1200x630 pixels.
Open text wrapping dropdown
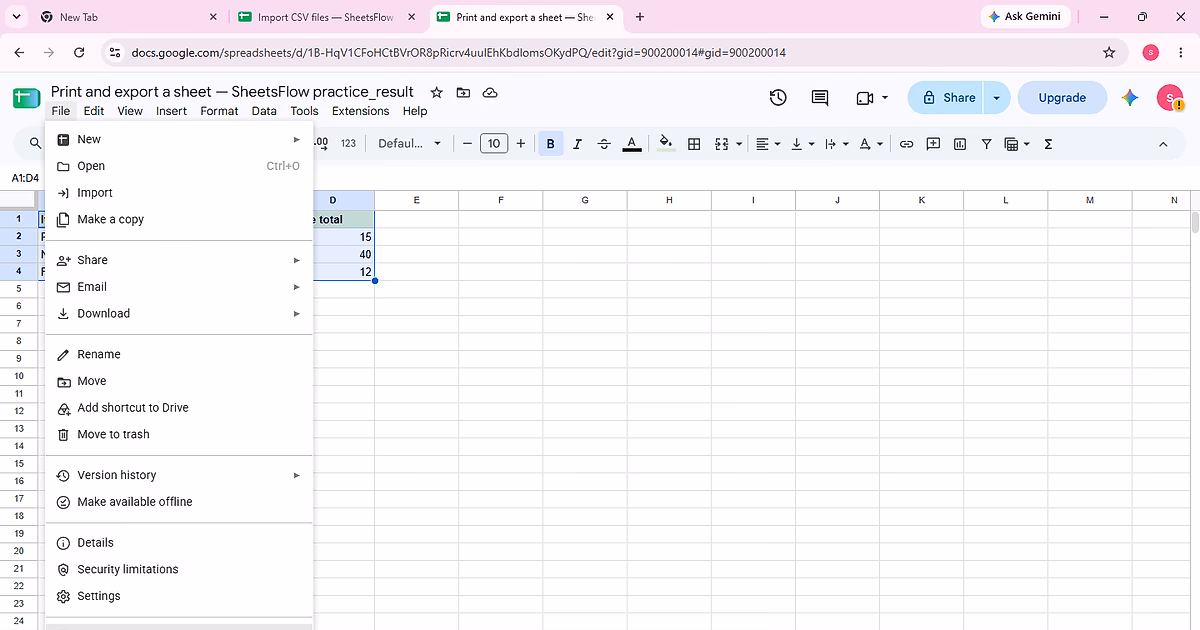coord(835,144)
